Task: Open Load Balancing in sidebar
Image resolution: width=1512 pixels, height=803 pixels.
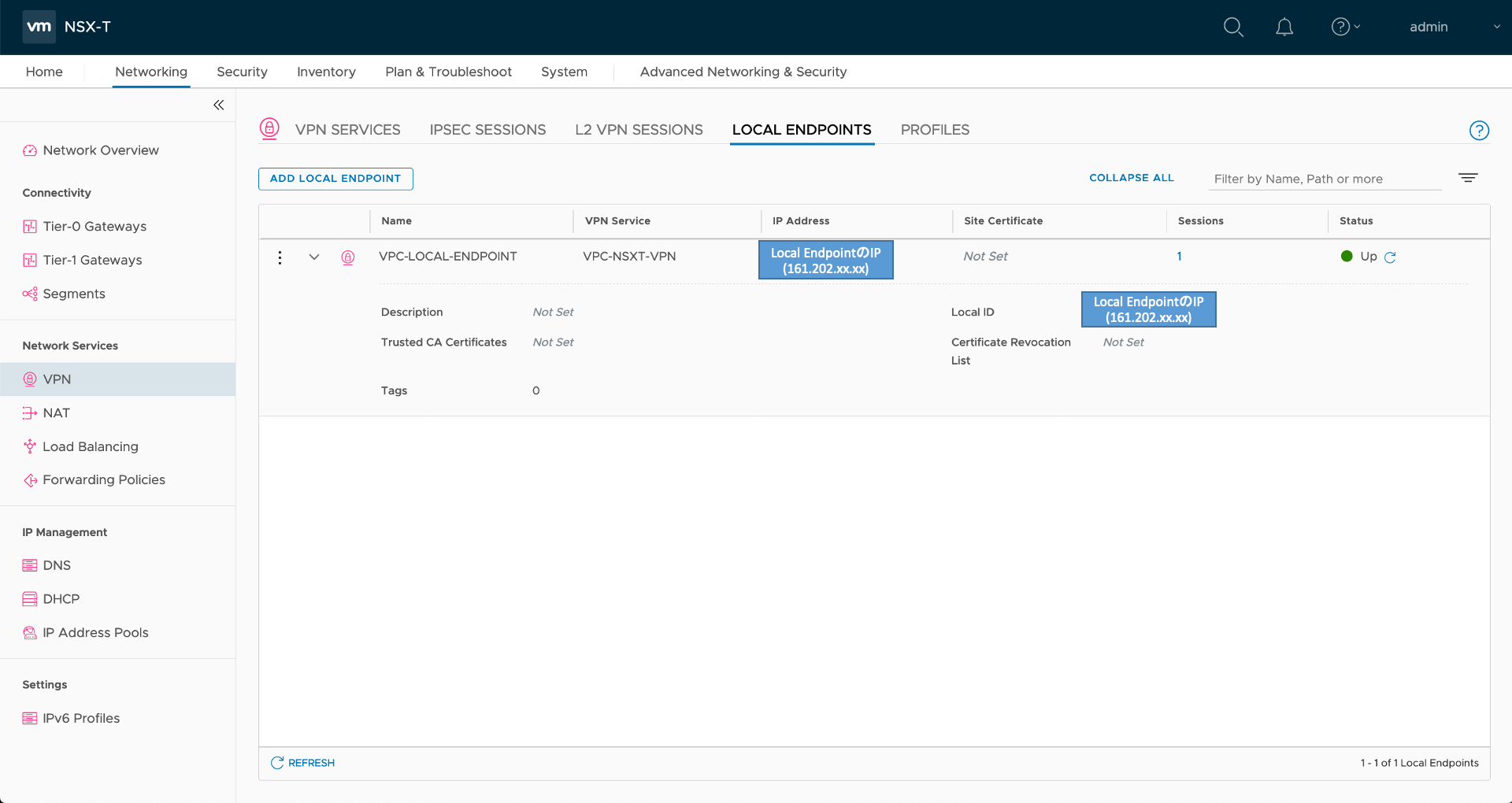Action: [91, 446]
